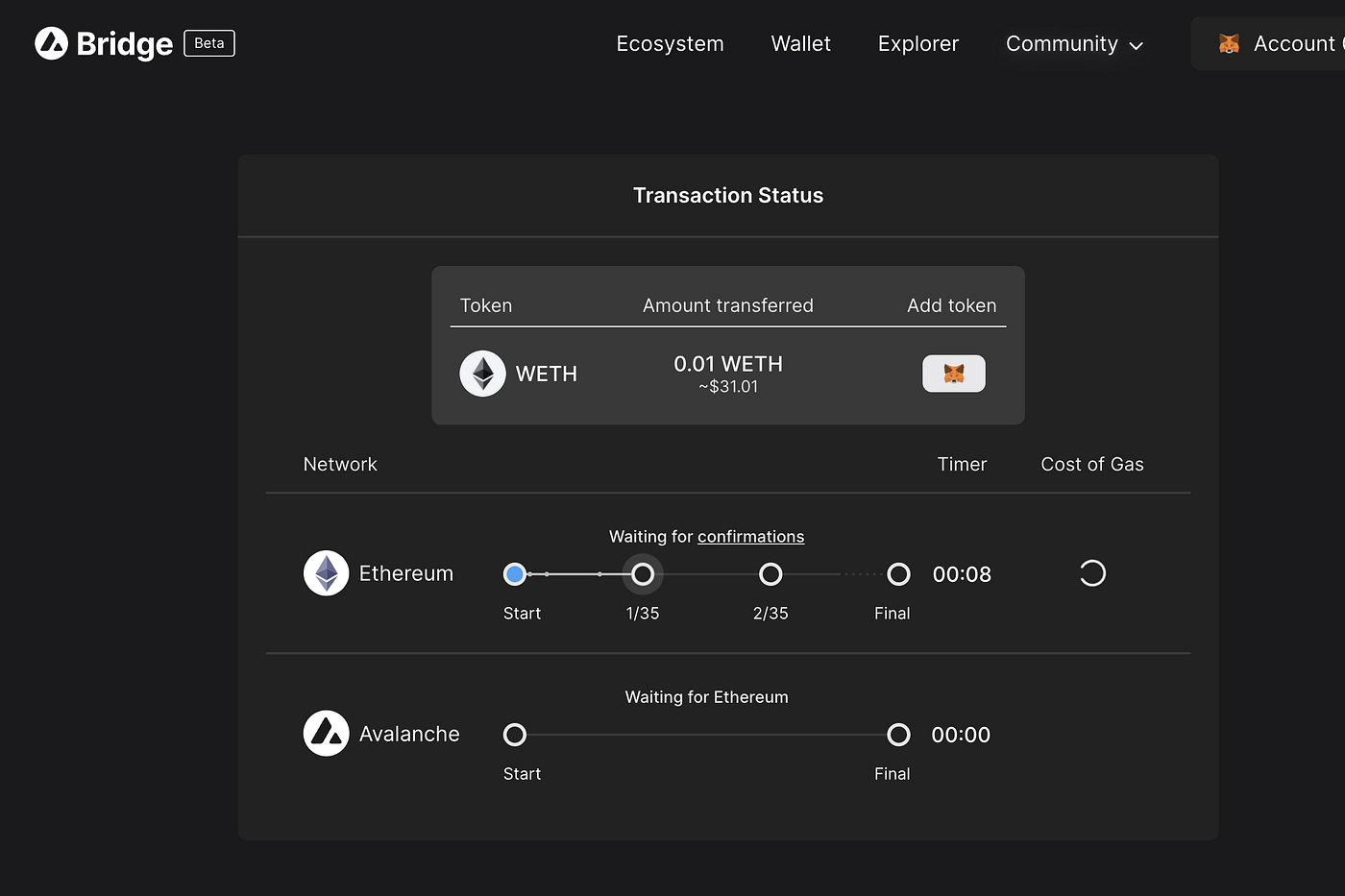The height and width of the screenshot is (896, 1345).
Task: Click the Avalanche network icon
Action: tap(327, 734)
